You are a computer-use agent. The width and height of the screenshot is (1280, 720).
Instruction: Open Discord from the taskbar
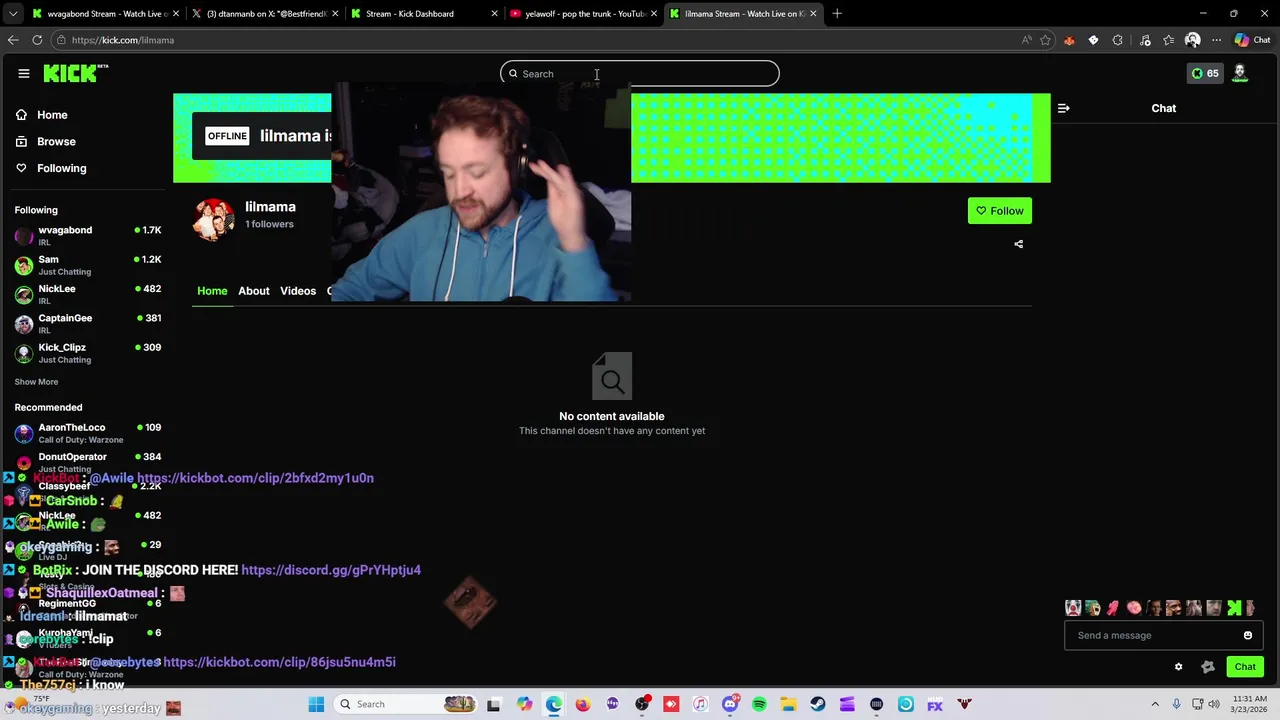tap(730, 704)
